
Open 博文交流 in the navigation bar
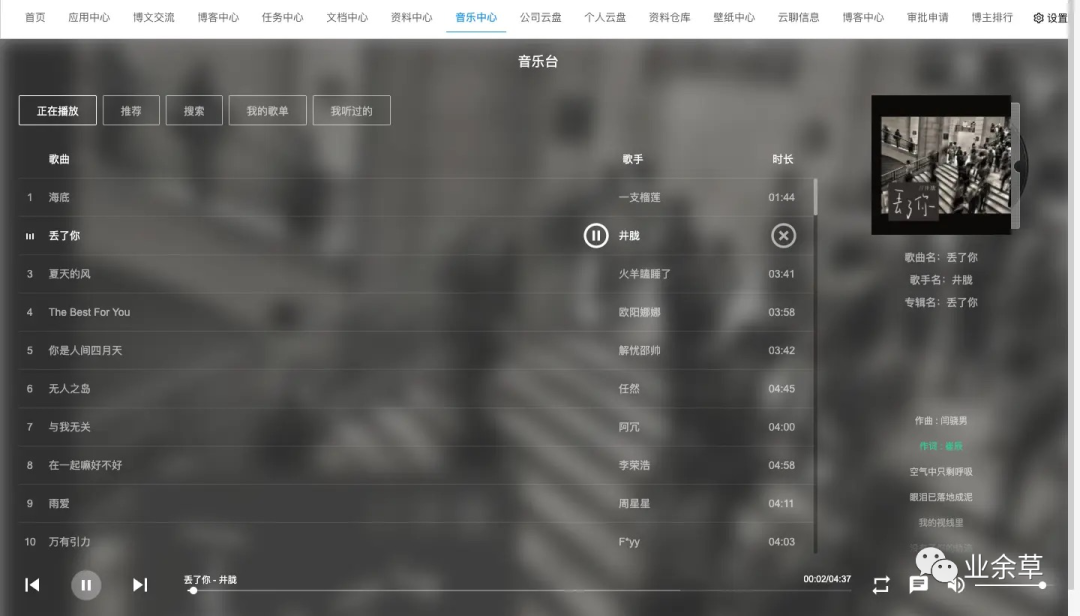pyautogui.click(x=154, y=17)
